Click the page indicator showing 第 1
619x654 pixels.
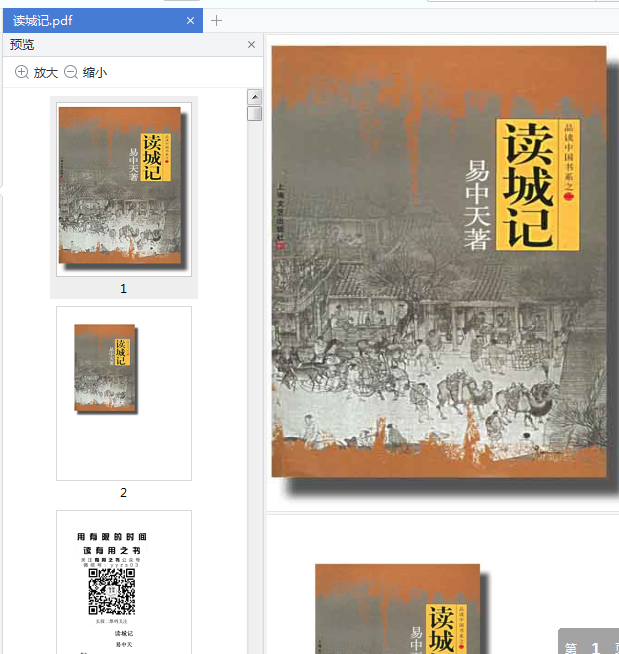point(588,641)
